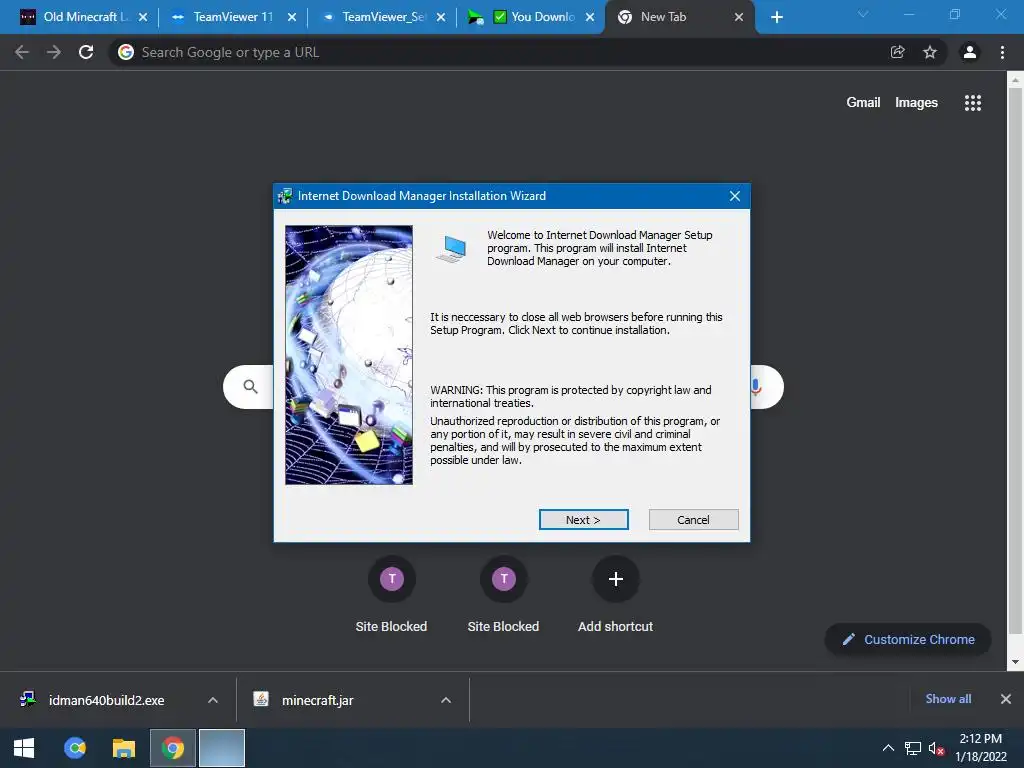
Task: Click the laptop computer icon in the wizard
Action: (452, 249)
